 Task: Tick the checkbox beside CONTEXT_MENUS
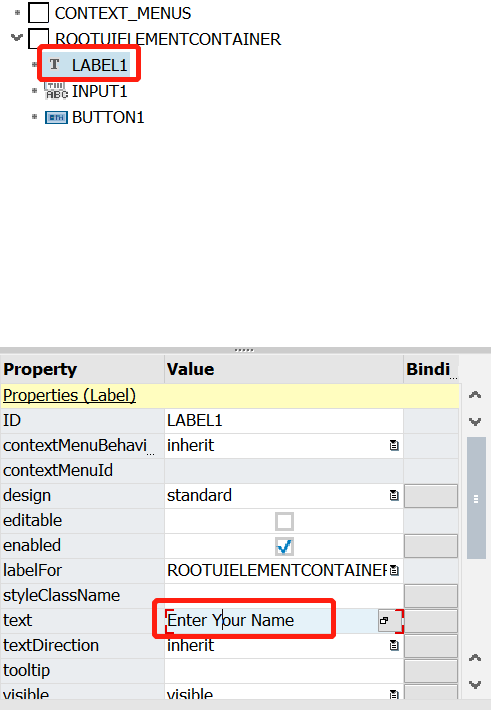pos(39,12)
